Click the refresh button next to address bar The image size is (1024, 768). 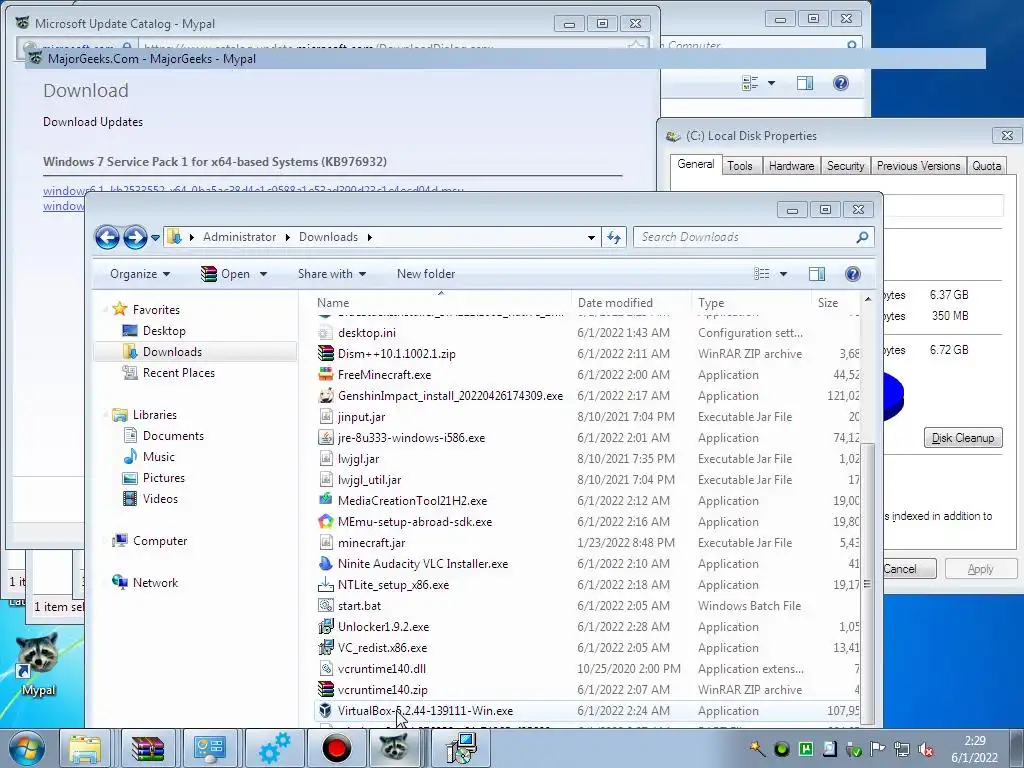pos(614,237)
